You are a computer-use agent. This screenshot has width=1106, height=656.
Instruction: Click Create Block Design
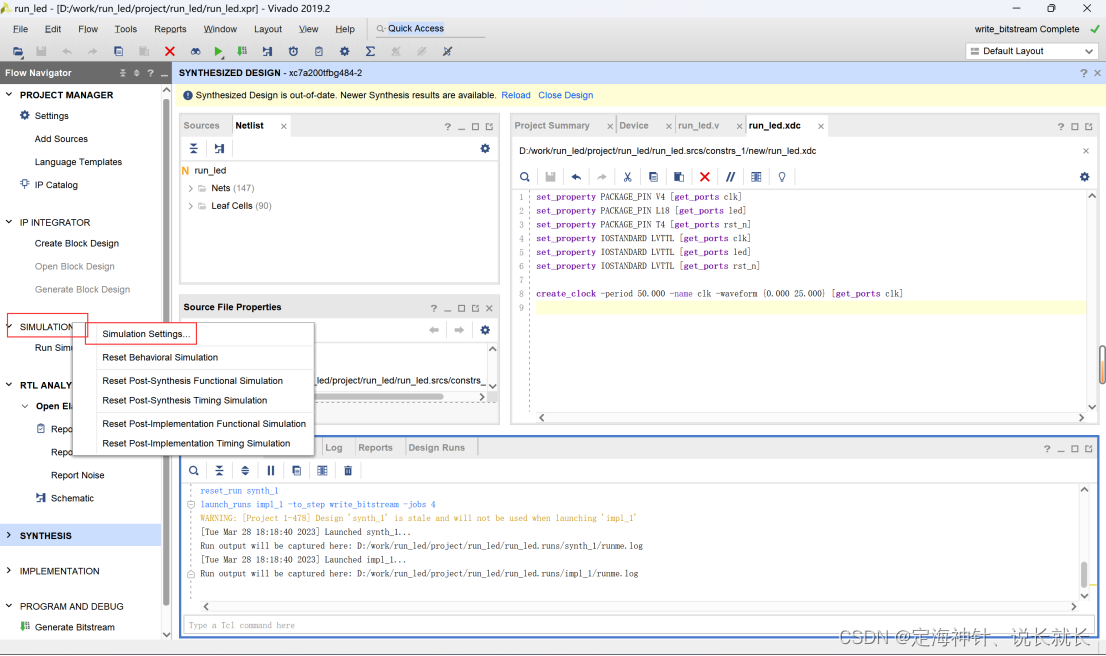point(77,243)
